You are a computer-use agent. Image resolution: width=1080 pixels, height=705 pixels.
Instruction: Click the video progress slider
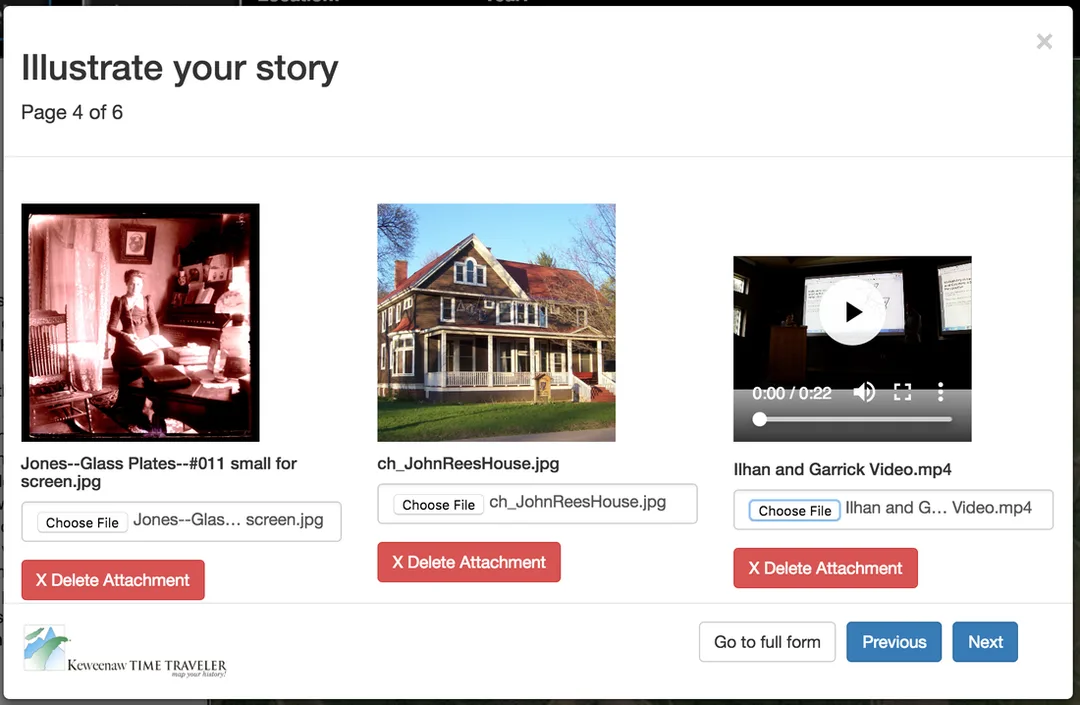(853, 419)
